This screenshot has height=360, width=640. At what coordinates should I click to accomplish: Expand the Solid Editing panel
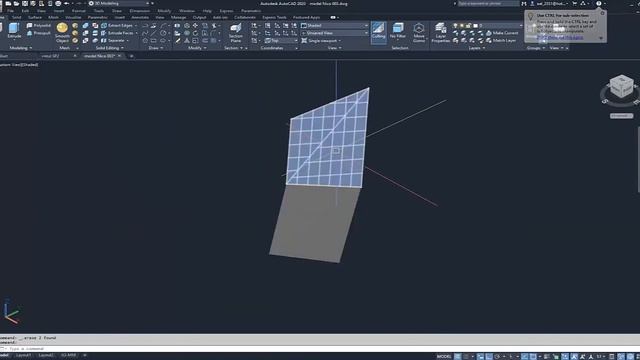tap(109, 48)
